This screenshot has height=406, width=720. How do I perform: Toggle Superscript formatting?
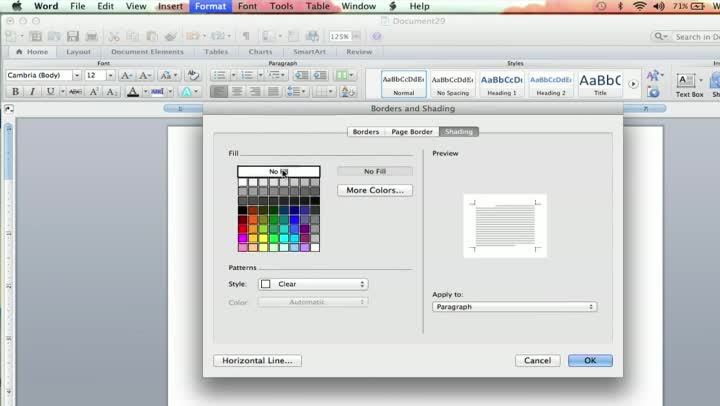pos(94,91)
